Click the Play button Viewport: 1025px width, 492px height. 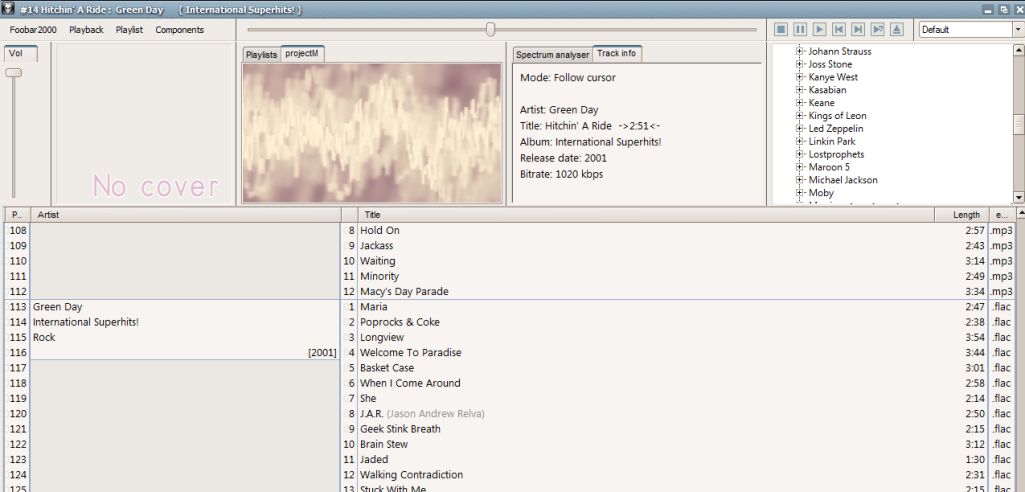[x=819, y=30]
